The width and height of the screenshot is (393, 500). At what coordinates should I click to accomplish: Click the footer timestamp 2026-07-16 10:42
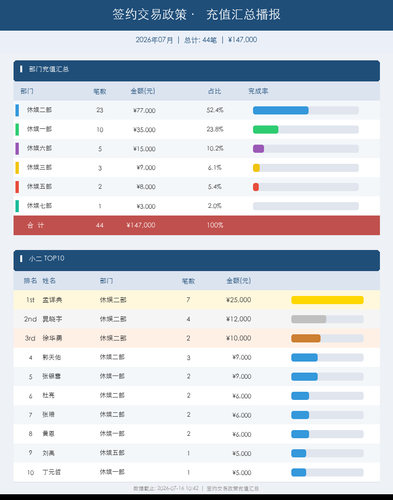tap(178, 488)
